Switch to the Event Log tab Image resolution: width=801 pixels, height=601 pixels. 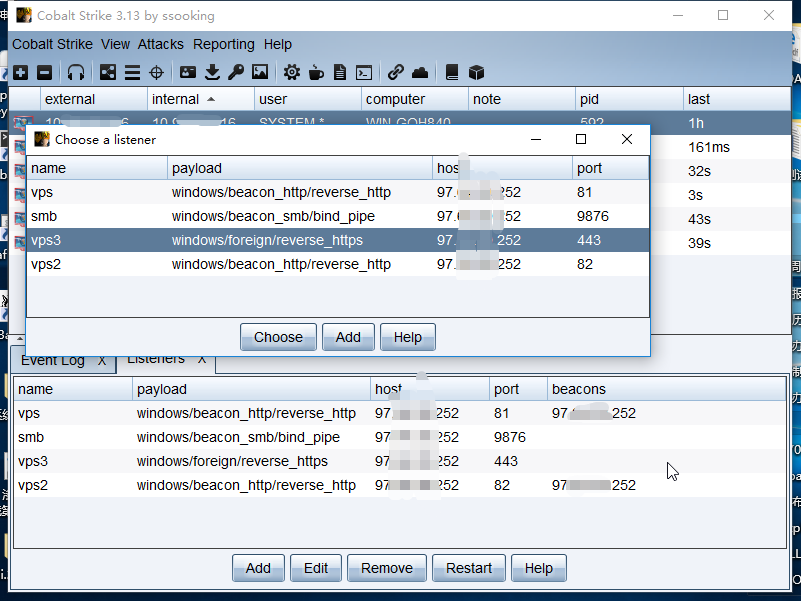coord(53,361)
